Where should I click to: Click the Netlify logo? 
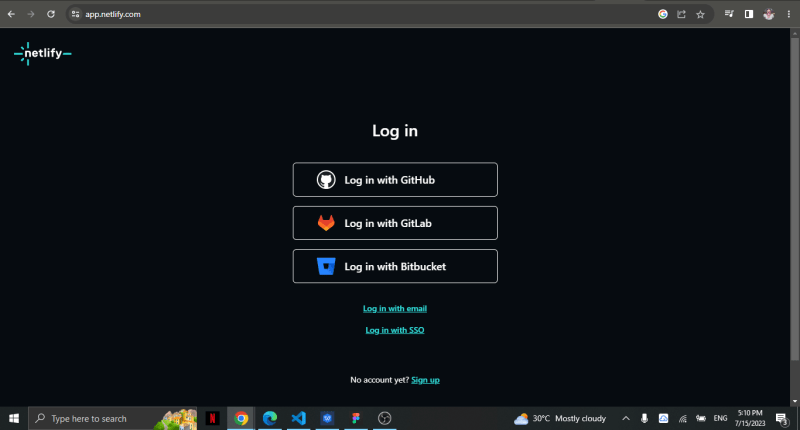coord(43,53)
